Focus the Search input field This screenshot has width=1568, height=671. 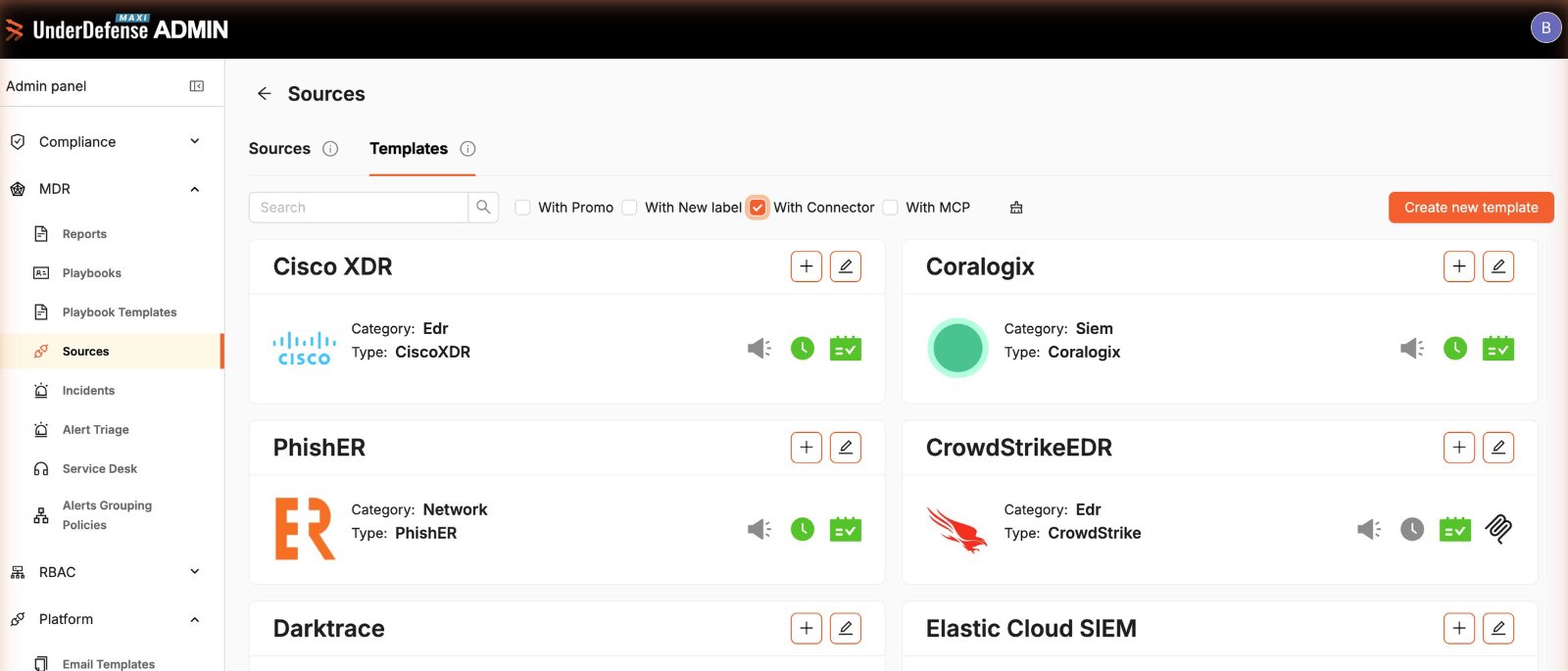[359, 208]
